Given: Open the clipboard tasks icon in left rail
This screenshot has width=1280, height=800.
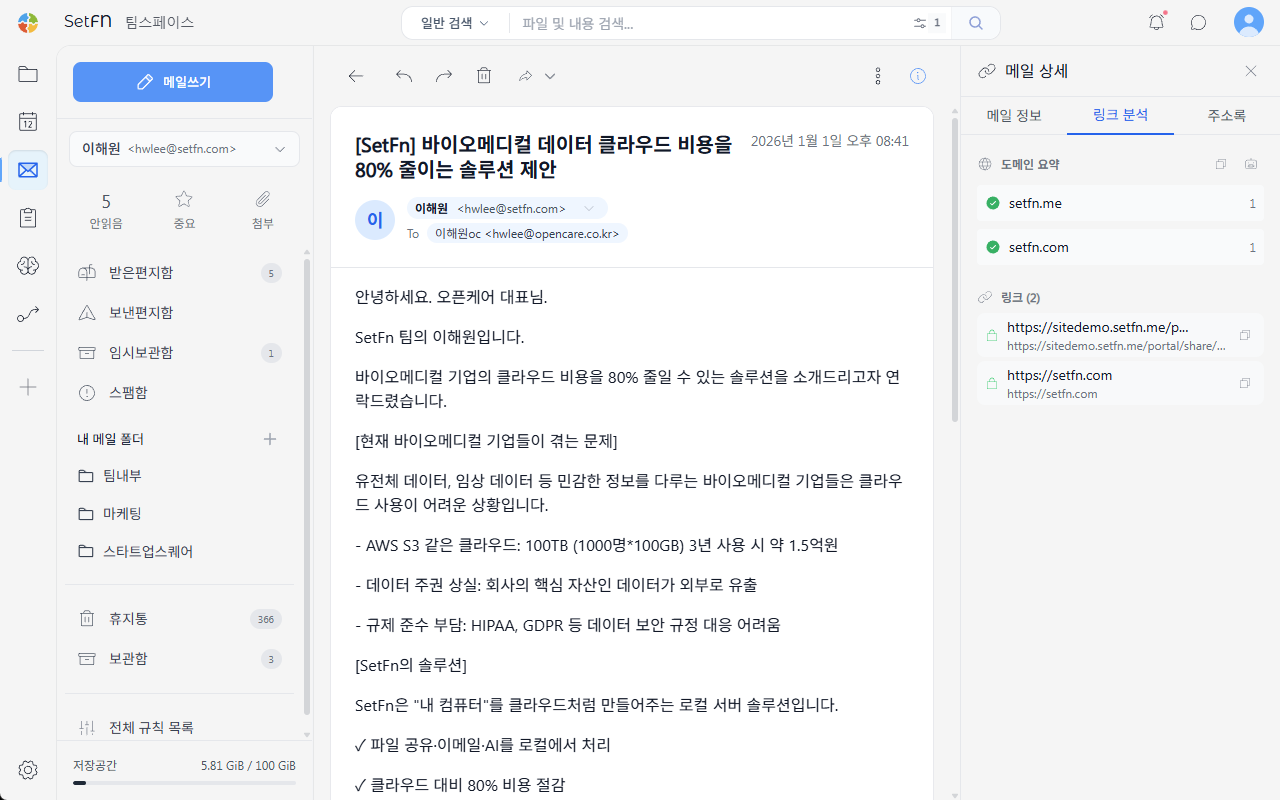Looking at the screenshot, I should pyautogui.click(x=28, y=218).
